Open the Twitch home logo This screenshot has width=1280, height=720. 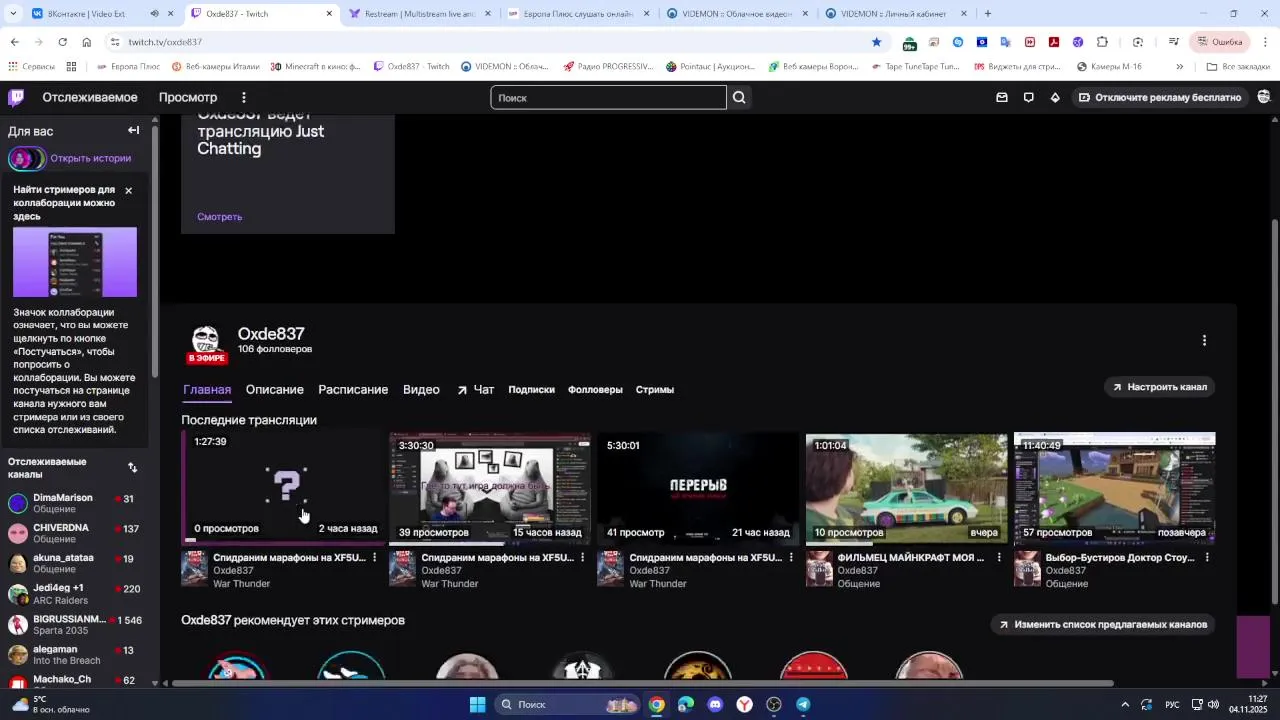[x=16, y=97]
